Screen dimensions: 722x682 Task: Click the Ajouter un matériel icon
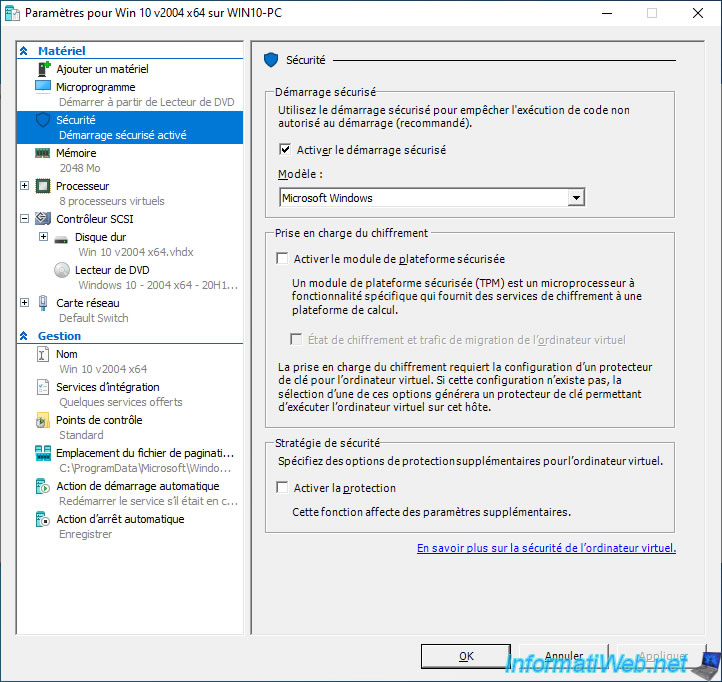click(43, 69)
